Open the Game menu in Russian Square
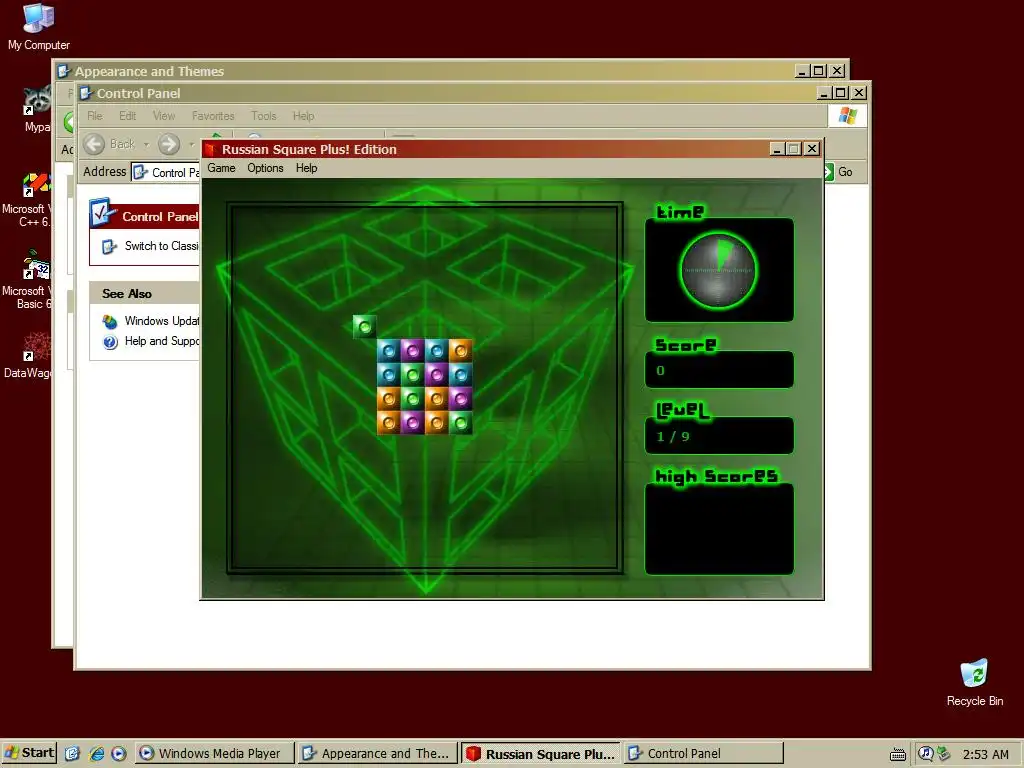Image resolution: width=1024 pixels, height=768 pixels. tap(221, 168)
